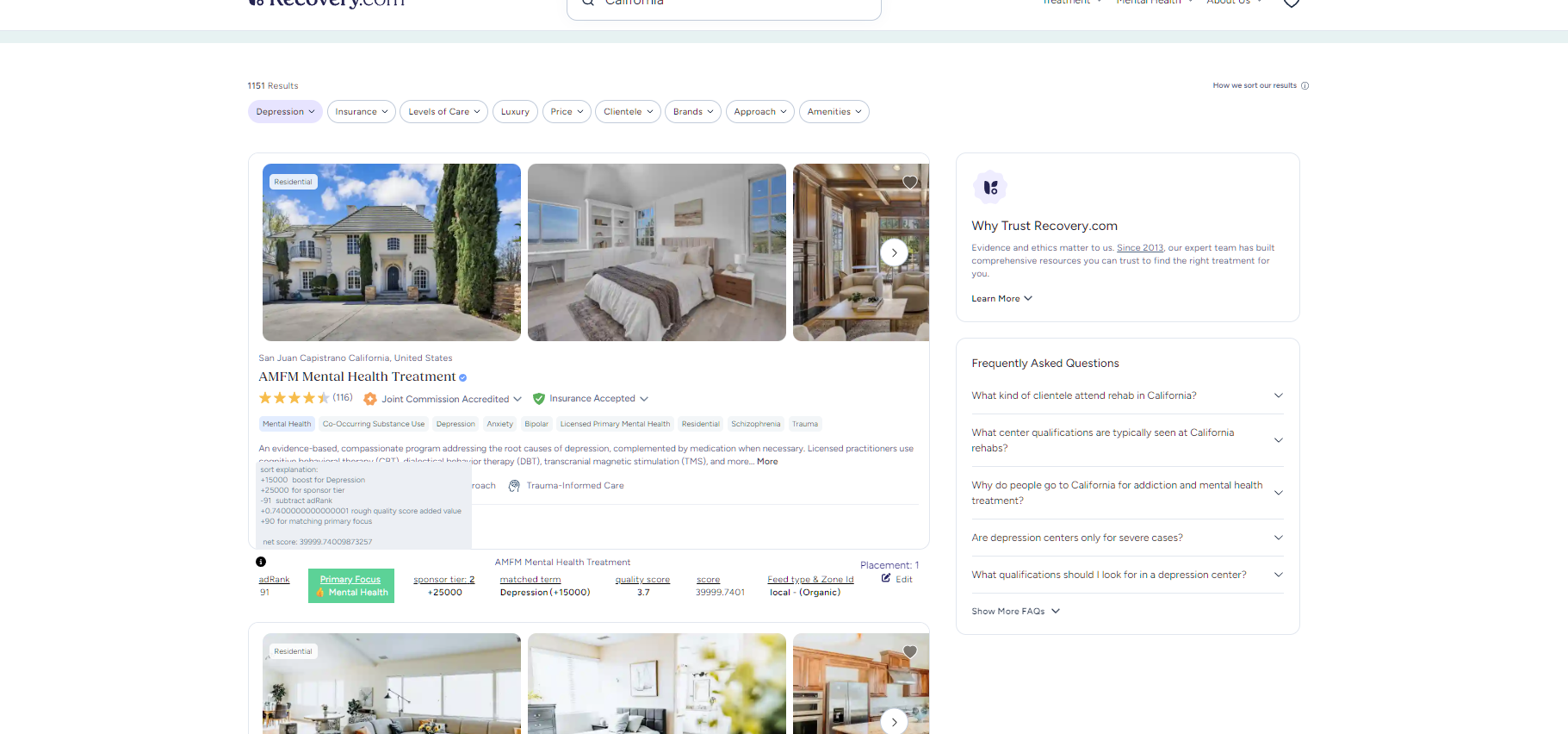The image size is (1568, 734).
Task: Save AMFM Mental Health Treatment with heart icon
Action: pyautogui.click(x=909, y=183)
